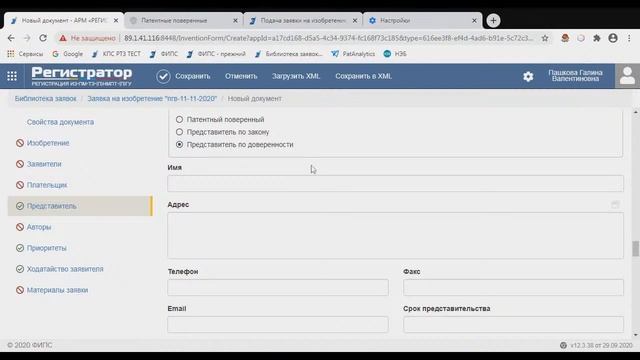Open the apps grid menu icon
Screen dimensions: 640x360
click(12, 76)
